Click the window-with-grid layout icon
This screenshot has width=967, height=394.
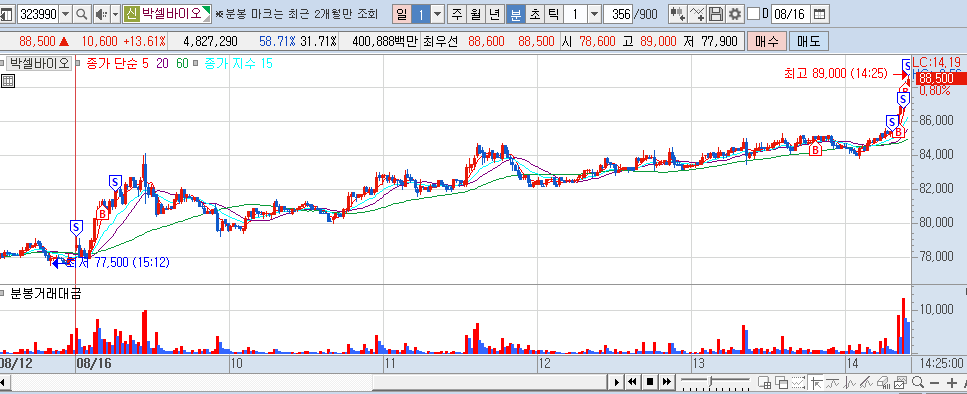764,382
